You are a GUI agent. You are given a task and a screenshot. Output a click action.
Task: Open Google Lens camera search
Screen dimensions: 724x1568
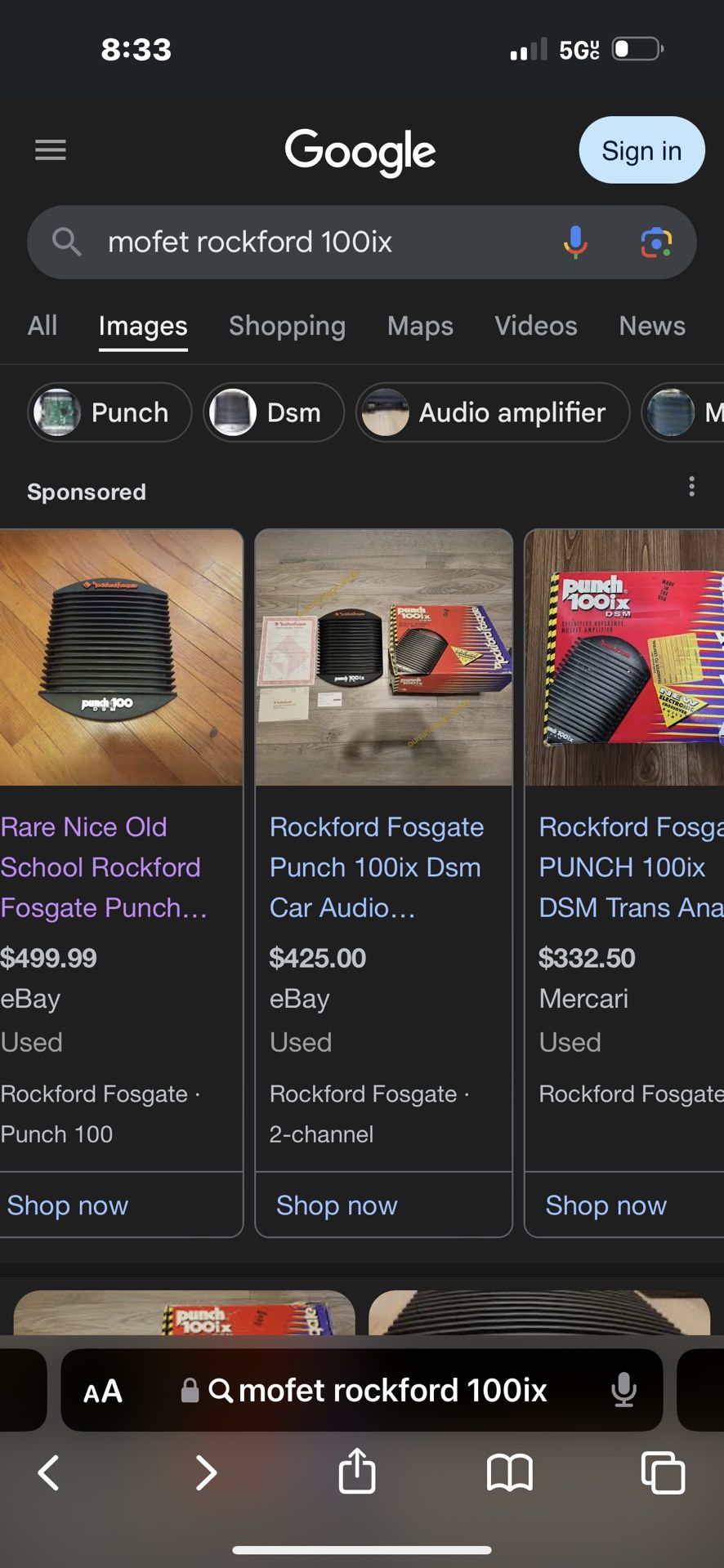tap(656, 243)
